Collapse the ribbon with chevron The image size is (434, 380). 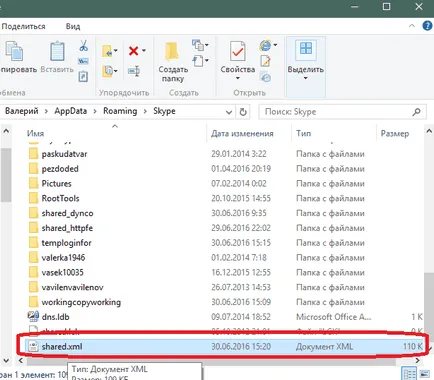(x=412, y=26)
